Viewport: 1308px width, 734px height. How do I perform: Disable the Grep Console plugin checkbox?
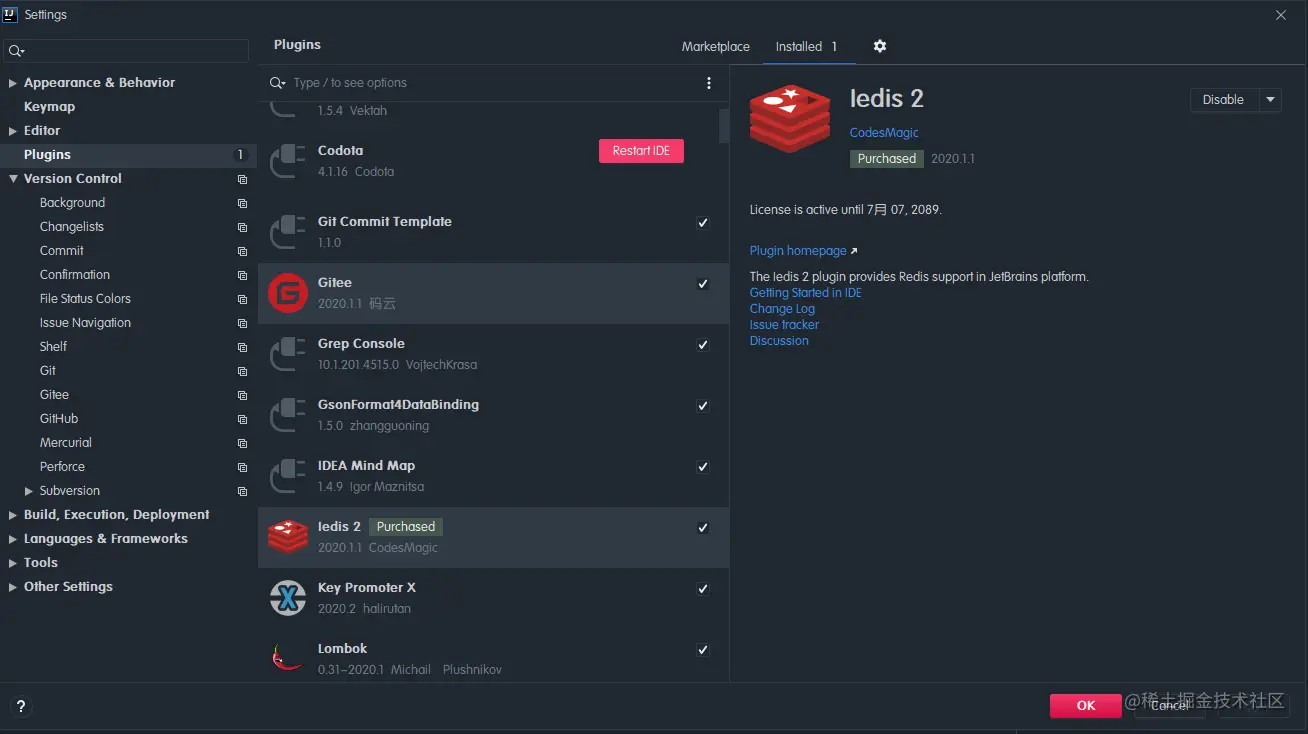703,345
